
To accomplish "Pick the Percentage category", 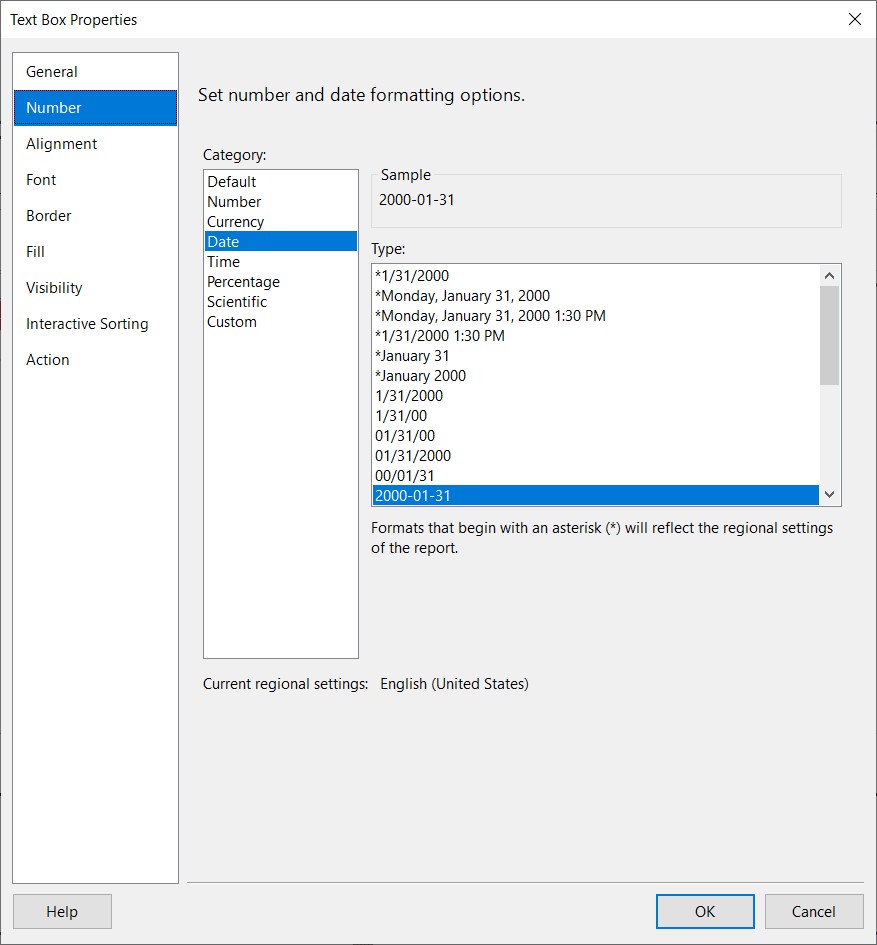I will 281,281.
